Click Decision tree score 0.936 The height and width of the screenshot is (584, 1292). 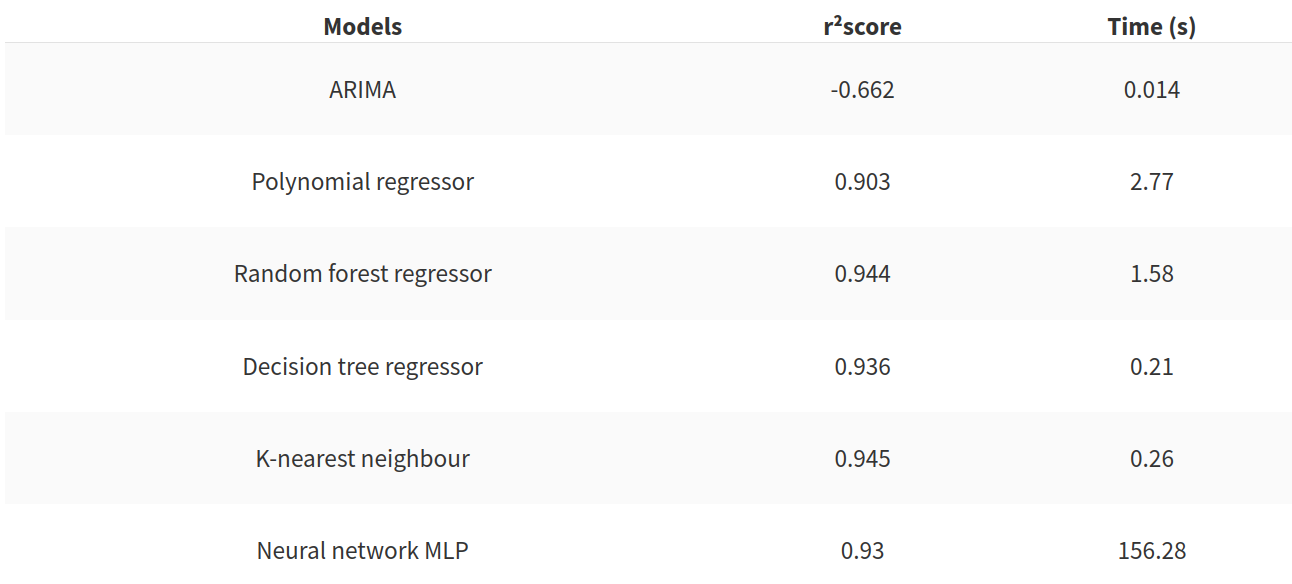(862, 367)
